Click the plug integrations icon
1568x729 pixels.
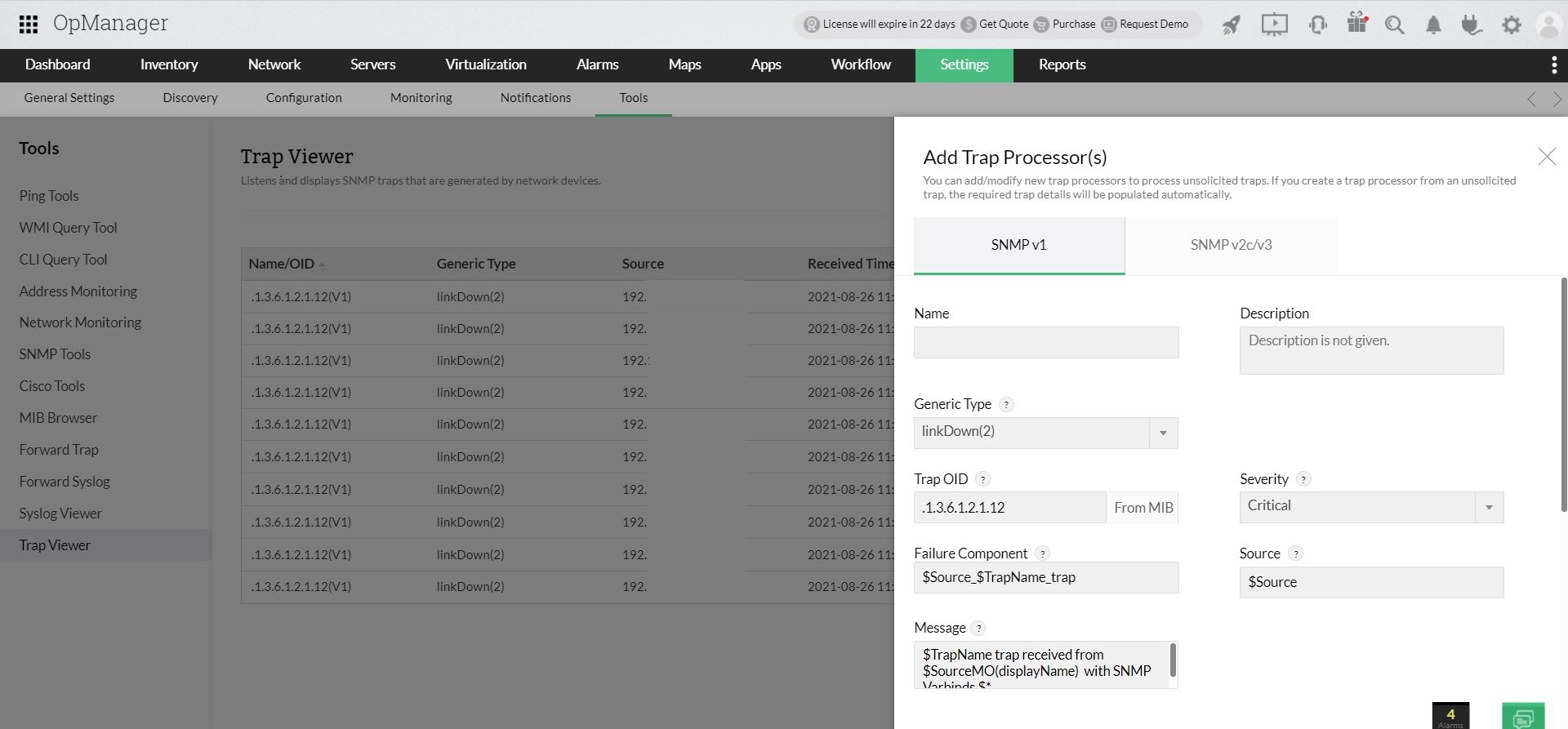click(x=1472, y=24)
